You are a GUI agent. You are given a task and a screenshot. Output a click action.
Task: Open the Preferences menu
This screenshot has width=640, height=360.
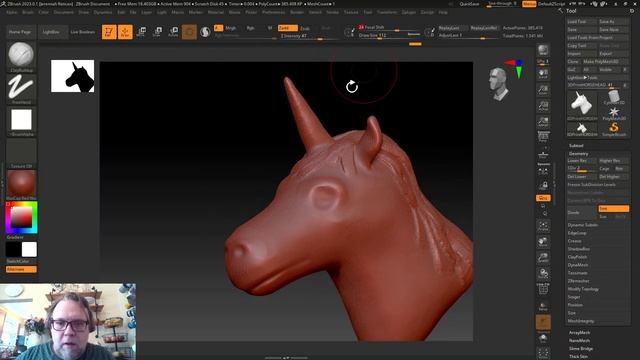[273, 12]
